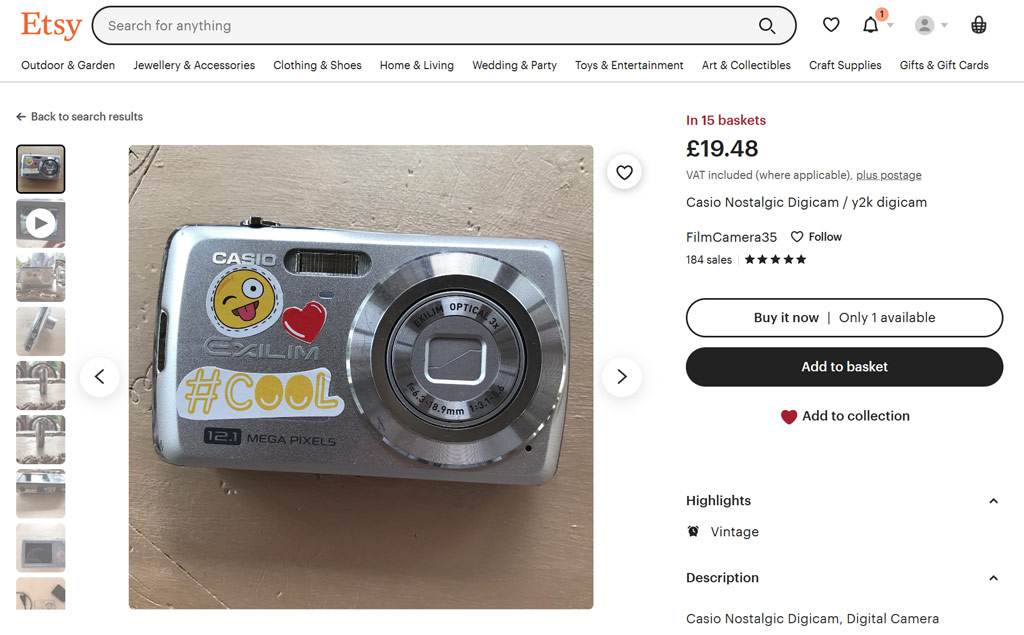Open the Jewellery & Accessories category
This screenshot has width=1024, height=635.
click(x=194, y=65)
